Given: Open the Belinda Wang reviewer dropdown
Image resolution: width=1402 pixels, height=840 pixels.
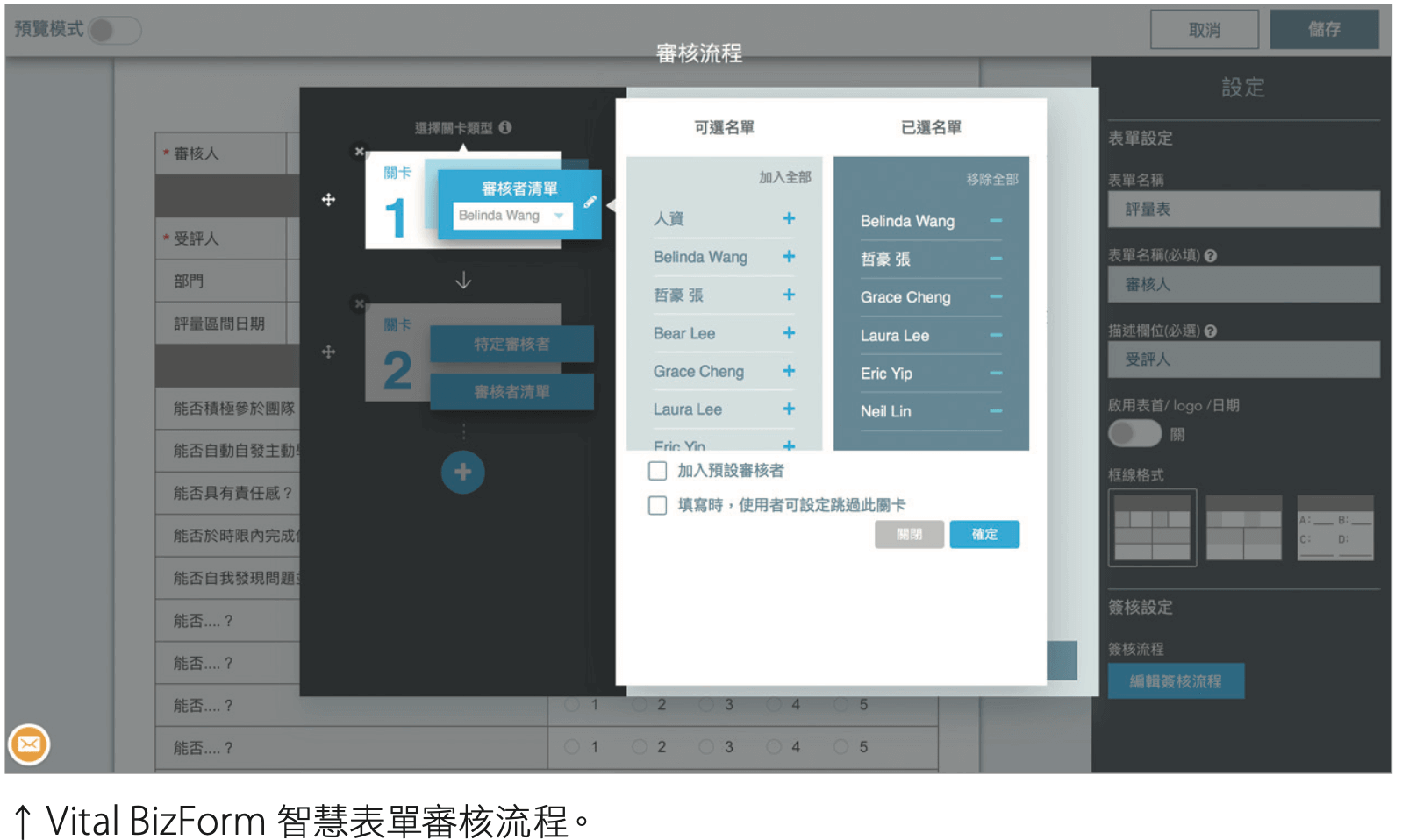Looking at the screenshot, I should (512, 216).
